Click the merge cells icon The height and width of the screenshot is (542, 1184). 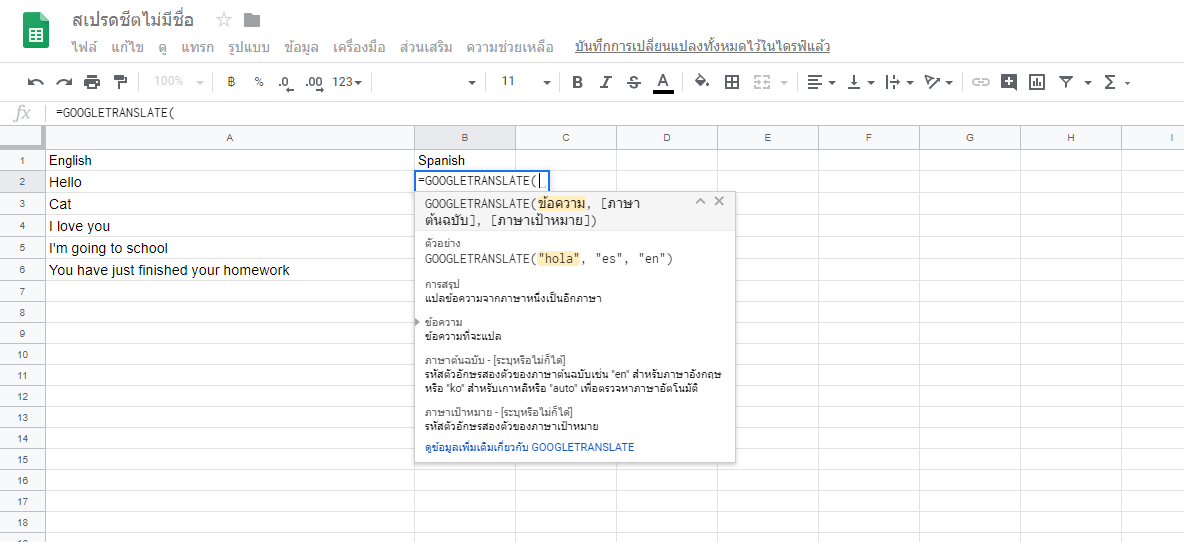click(x=761, y=82)
